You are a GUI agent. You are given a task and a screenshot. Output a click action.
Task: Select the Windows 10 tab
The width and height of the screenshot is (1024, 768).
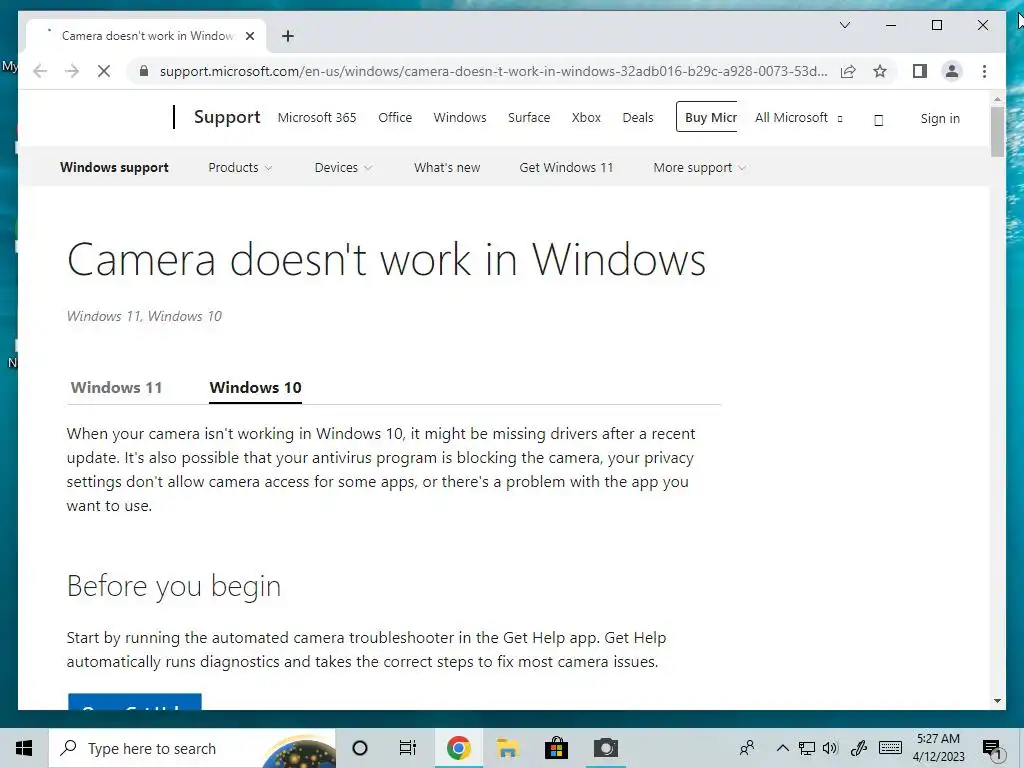coord(255,387)
